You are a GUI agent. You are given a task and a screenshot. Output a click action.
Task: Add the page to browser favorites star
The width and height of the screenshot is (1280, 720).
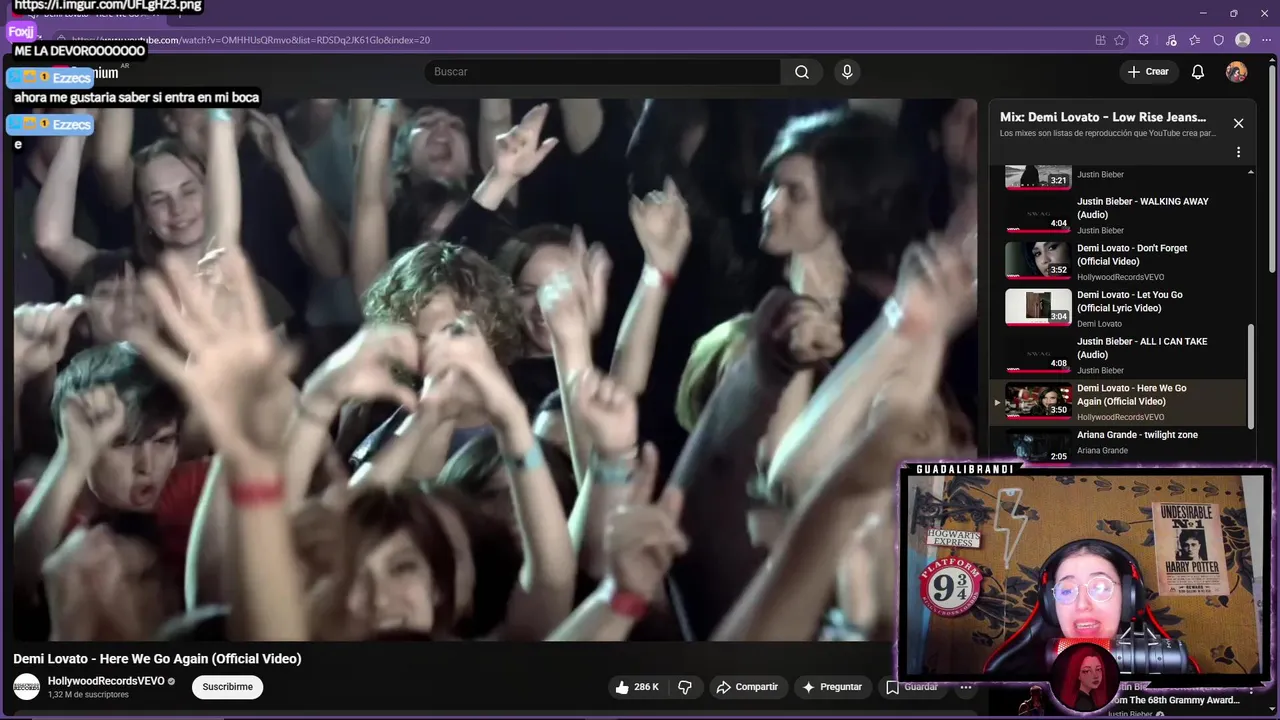(x=1119, y=40)
